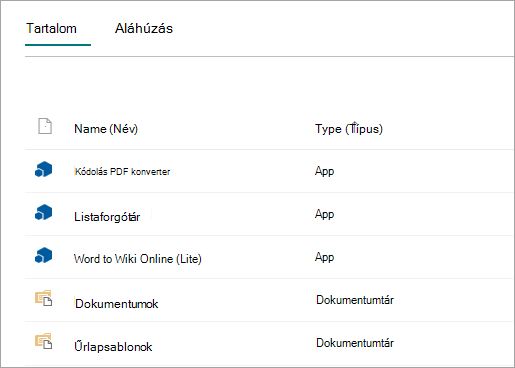Screen dimensions: 515x368
Task: Sort by the Type (Típus) column header
Action: 349,129
